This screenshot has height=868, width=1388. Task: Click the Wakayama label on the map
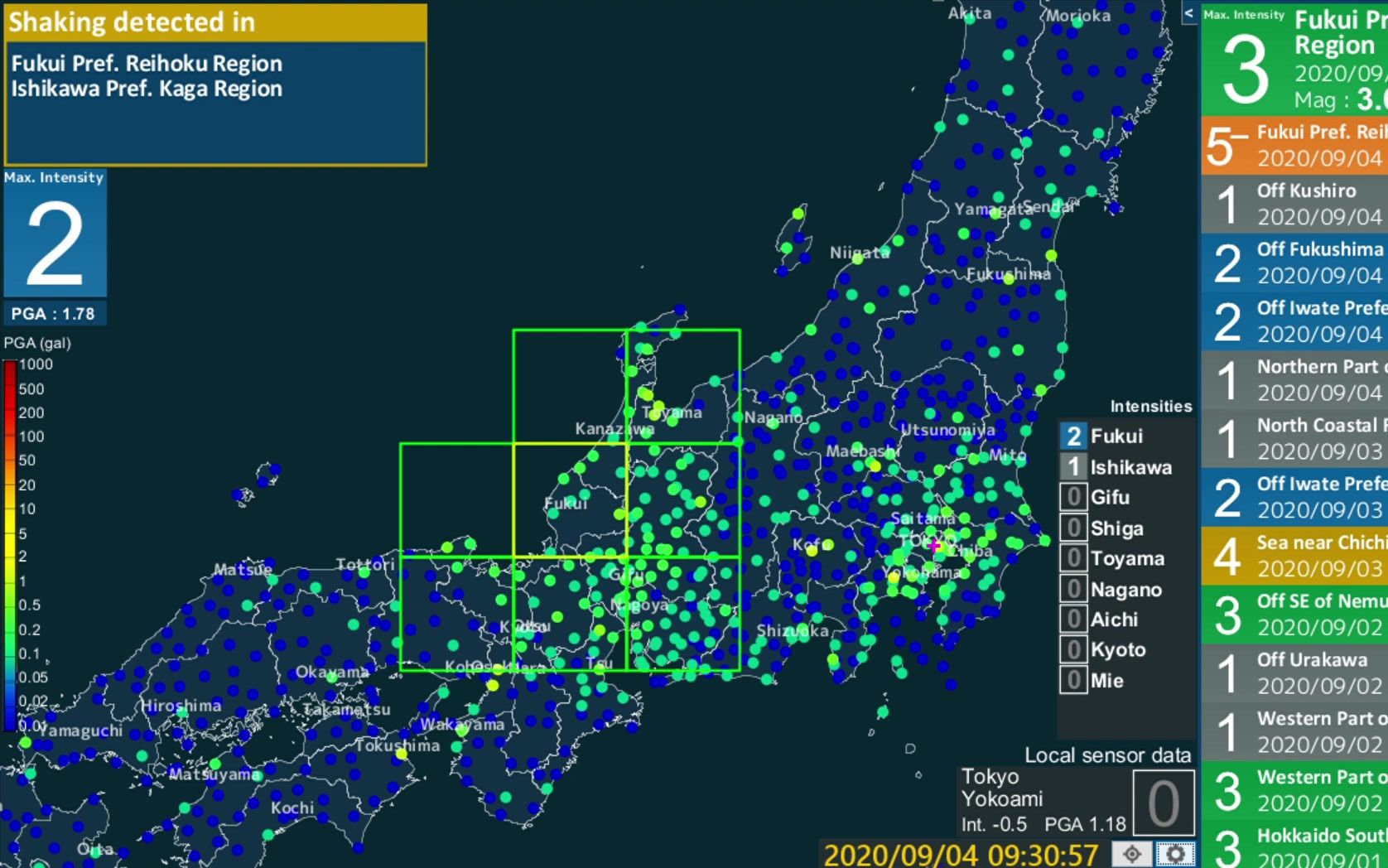[x=462, y=725]
